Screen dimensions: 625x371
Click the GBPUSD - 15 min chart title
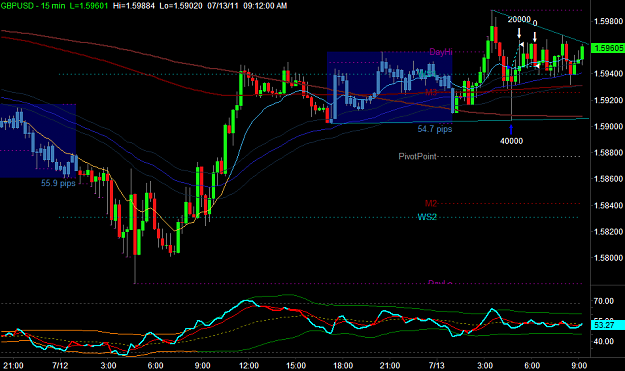[x=33, y=6]
